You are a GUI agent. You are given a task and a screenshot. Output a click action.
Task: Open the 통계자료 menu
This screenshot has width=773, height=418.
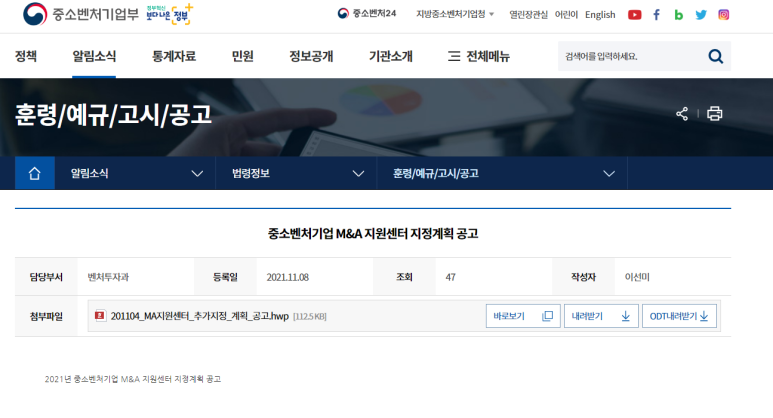(x=174, y=56)
